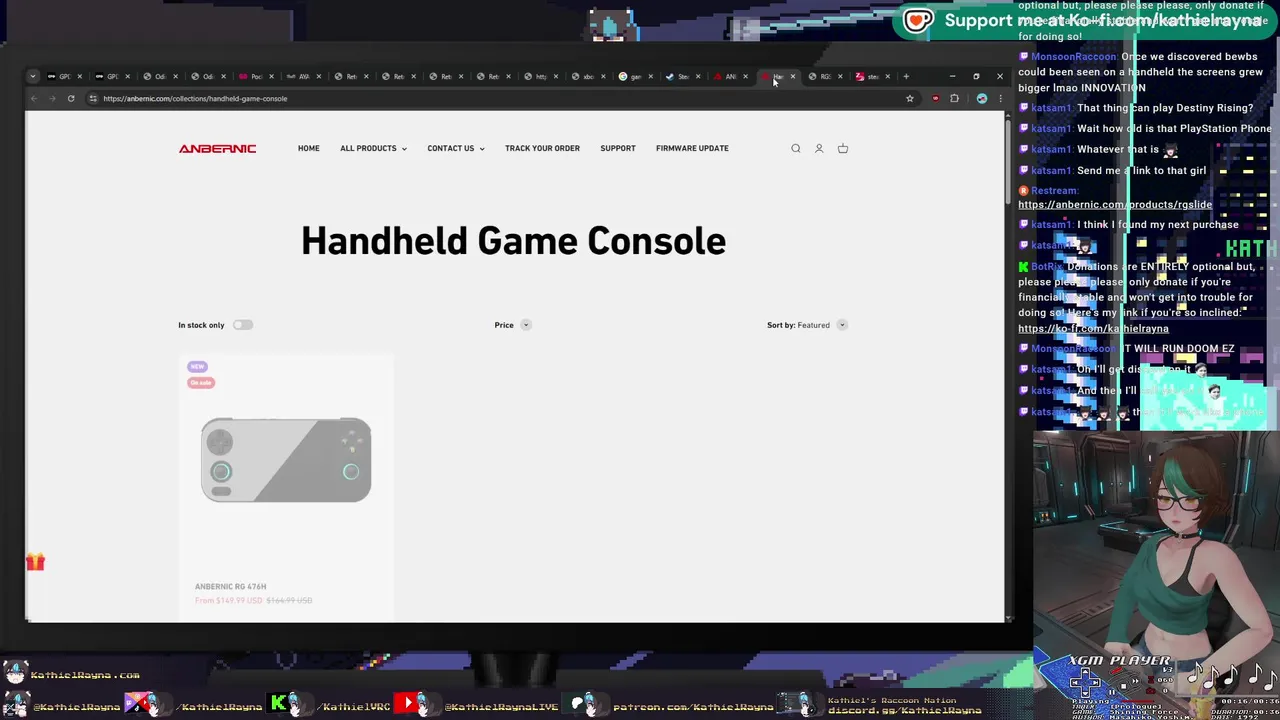Image resolution: width=1280 pixels, height=720 pixels.
Task: Open the ANBERNIC RG 476H product link
Action: 230,587
